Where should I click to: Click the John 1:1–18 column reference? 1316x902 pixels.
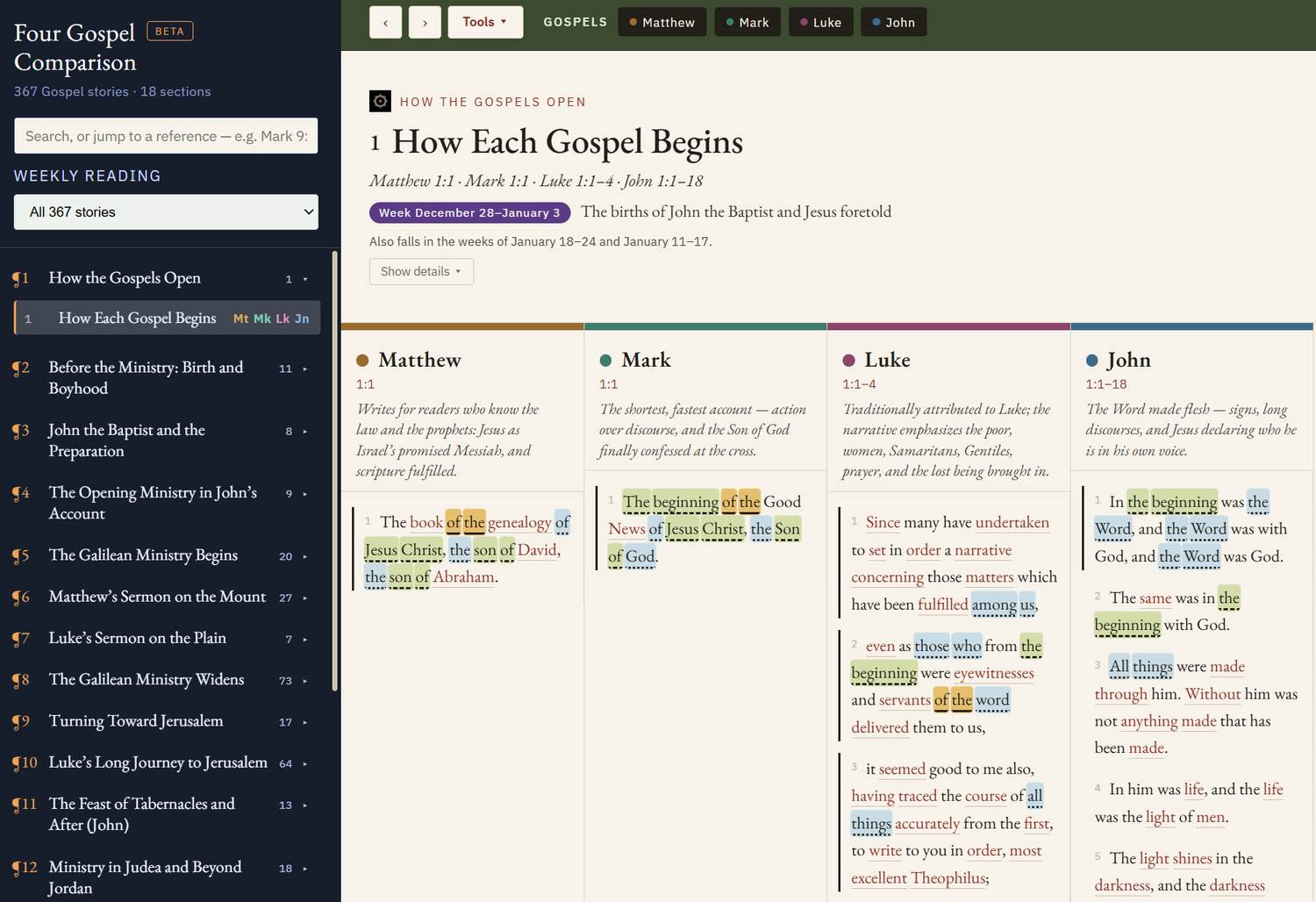[x=1106, y=384]
